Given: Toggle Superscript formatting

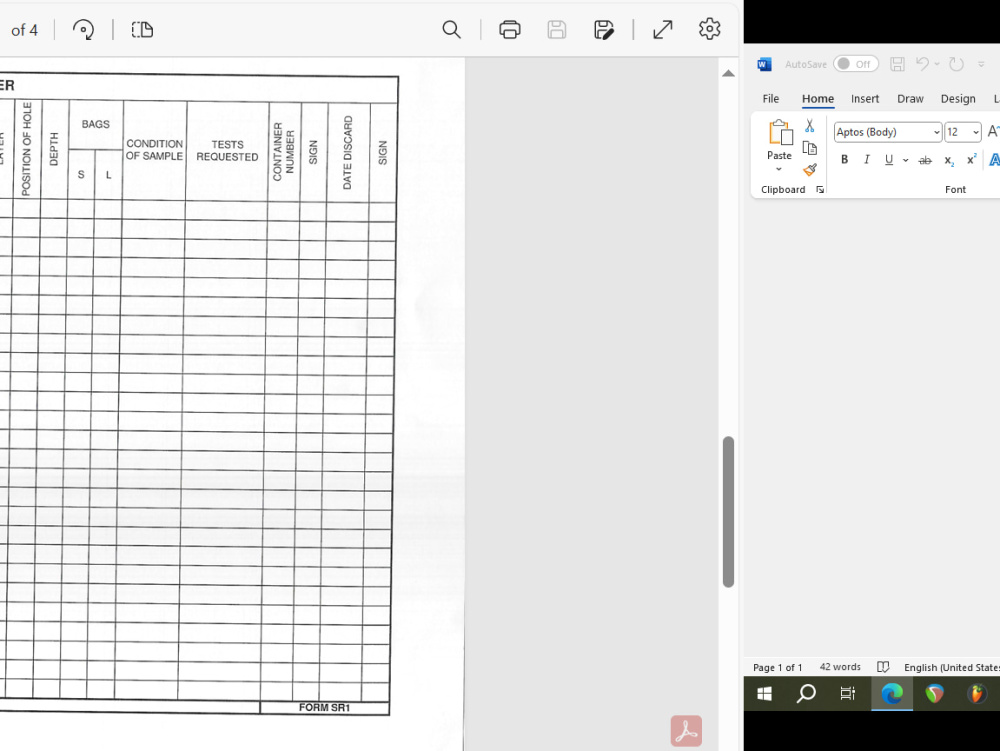Looking at the screenshot, I should click(971, 160).
